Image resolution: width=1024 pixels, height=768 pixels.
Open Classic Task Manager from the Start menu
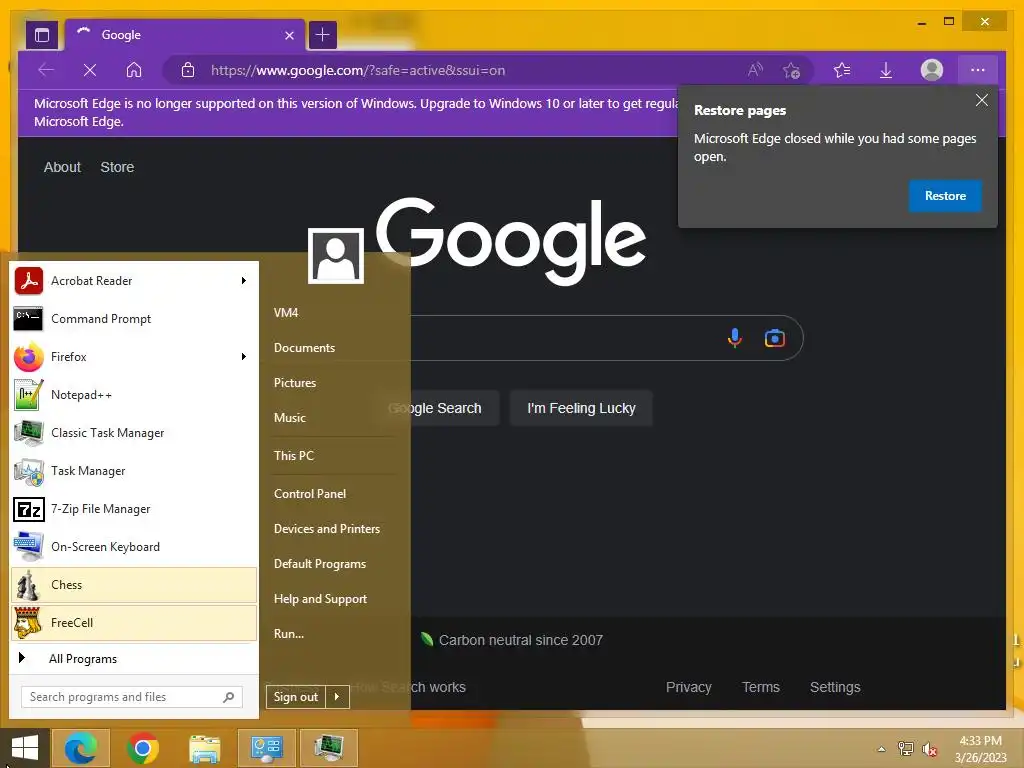(134, 432)
